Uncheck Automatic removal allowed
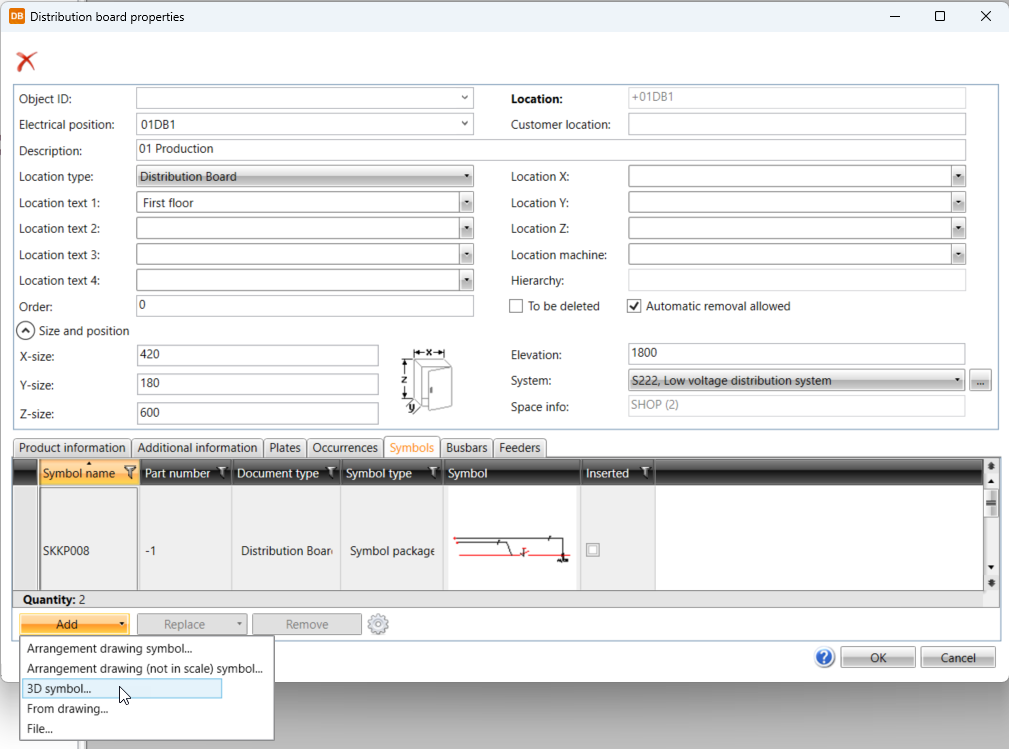This screenshot has width=1009, height=749. click(634, 306)
